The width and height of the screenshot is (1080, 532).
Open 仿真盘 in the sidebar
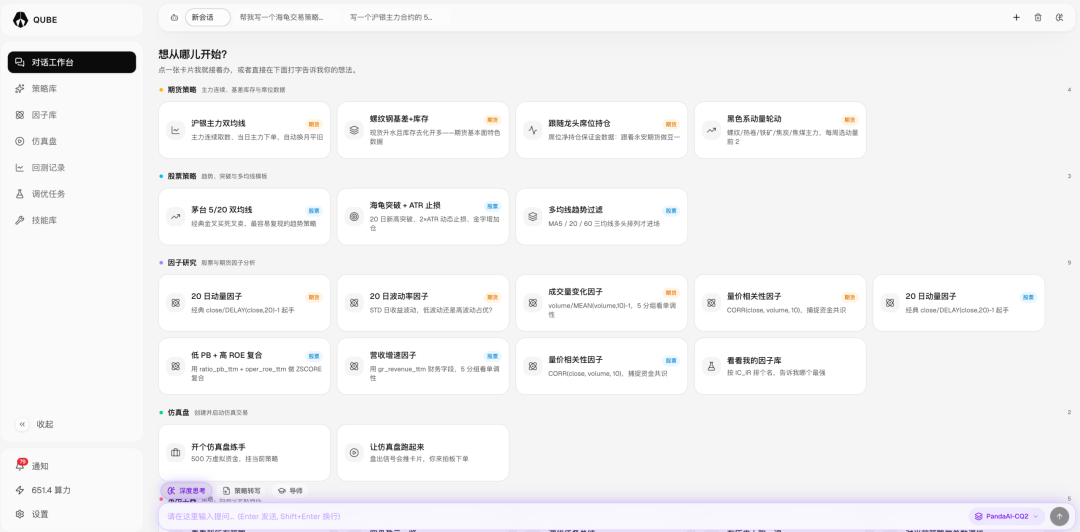(72, 141)
